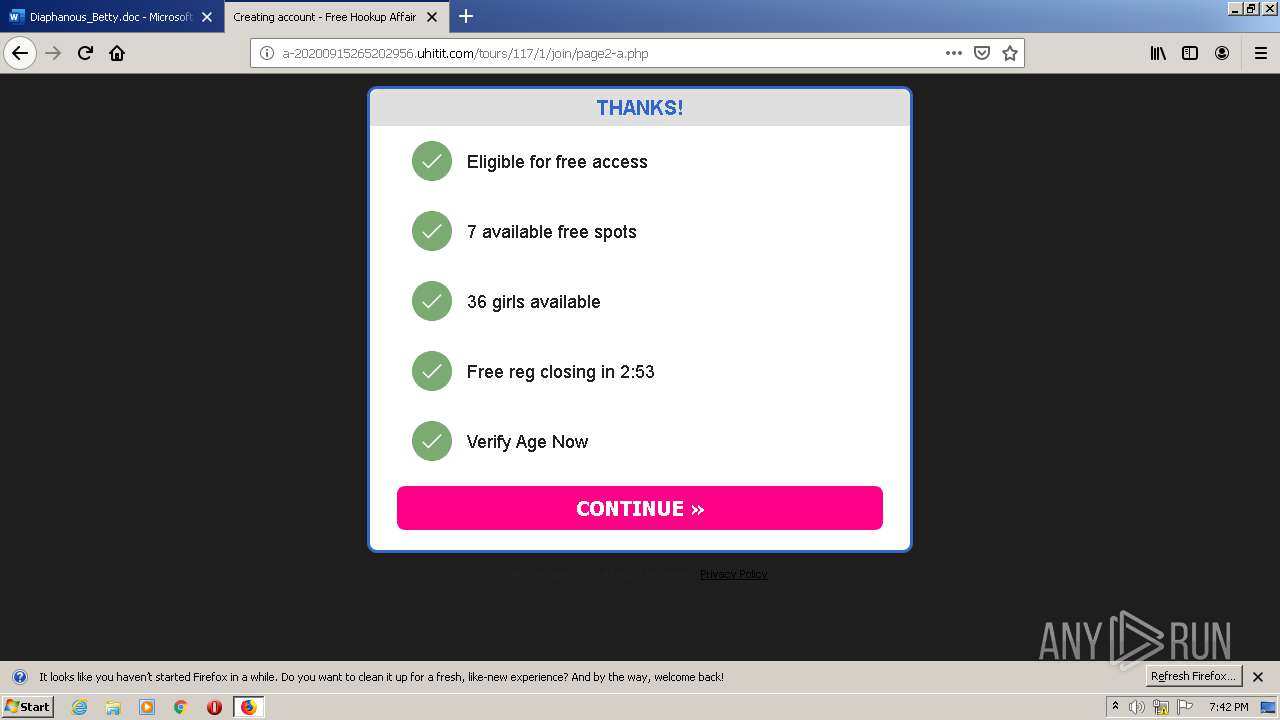
Task: Click checkmark beside Eligible for free access
Action: [432, 161]
